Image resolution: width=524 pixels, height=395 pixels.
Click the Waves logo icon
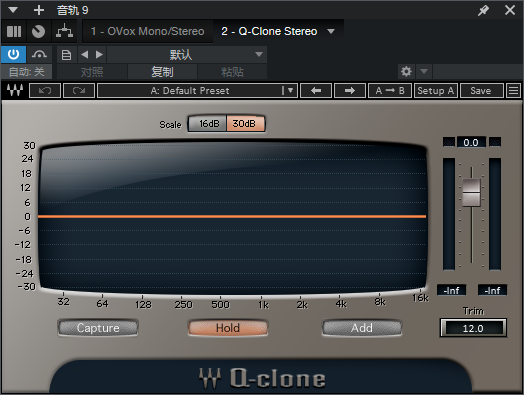(x=15, y=90)
